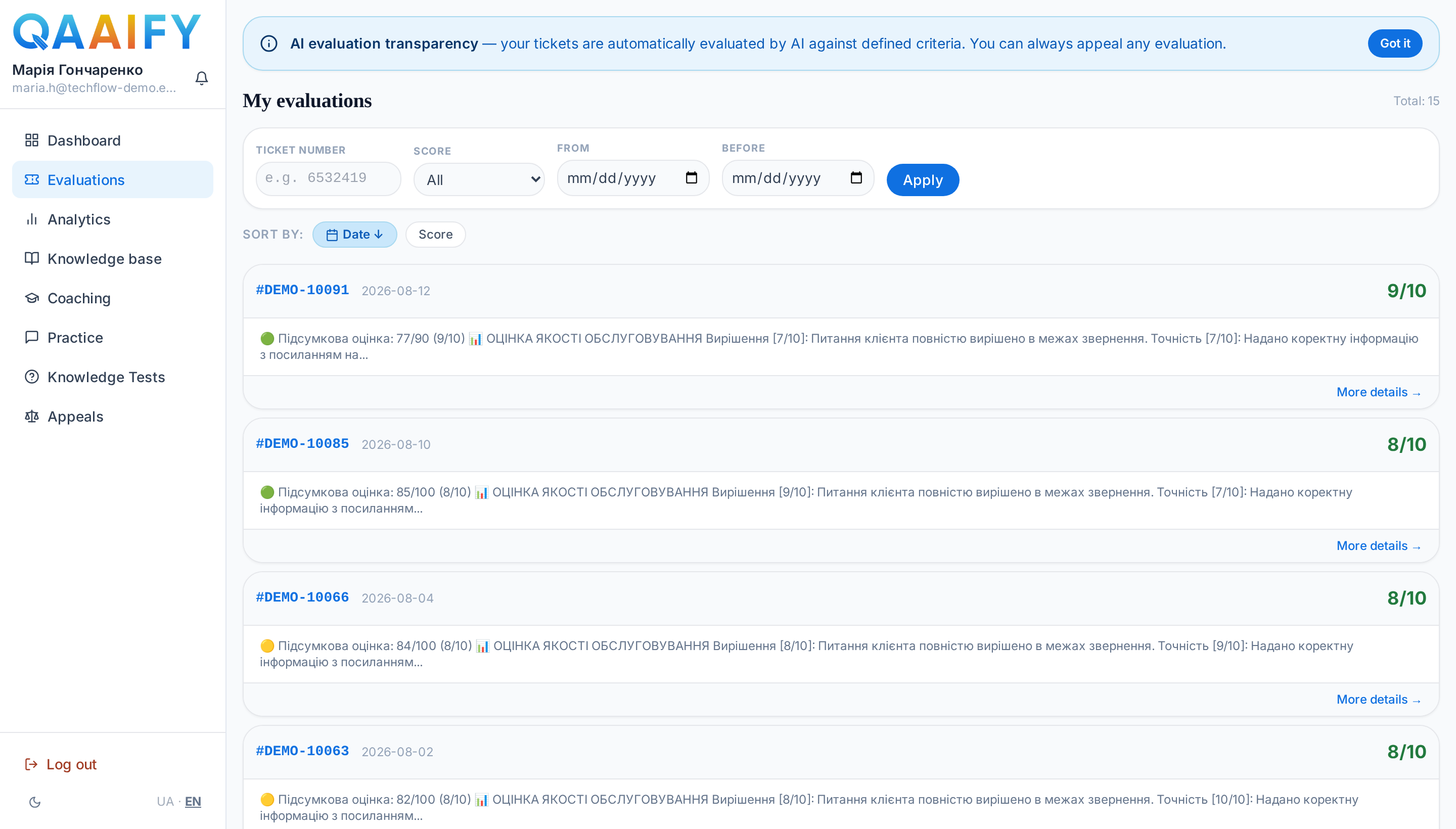Click date 2026-08-12
Screen dimensions: 1456x829
pyautogui.click(x=396, y=291)
